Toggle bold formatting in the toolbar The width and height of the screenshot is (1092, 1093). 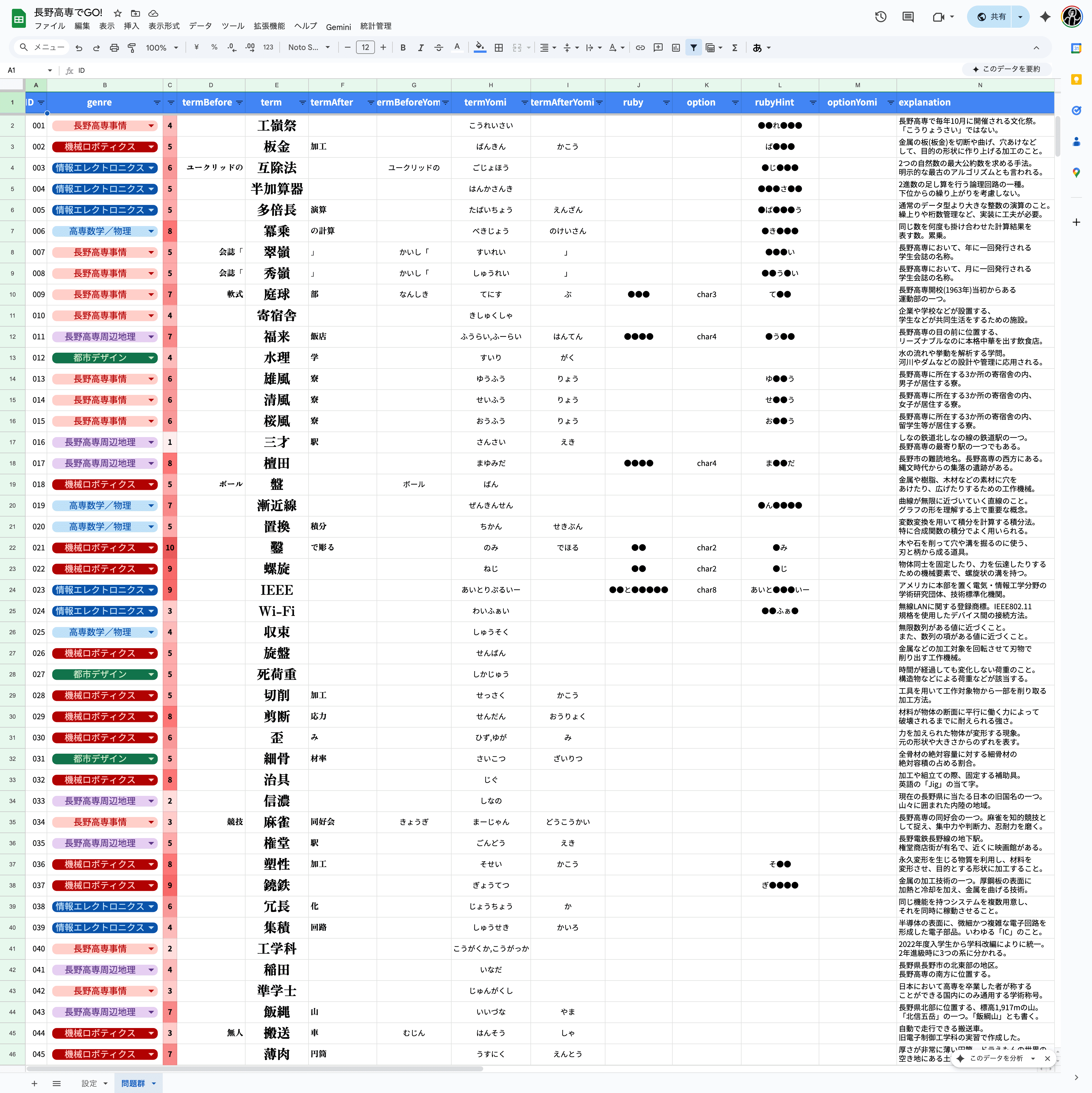[403, 47]
